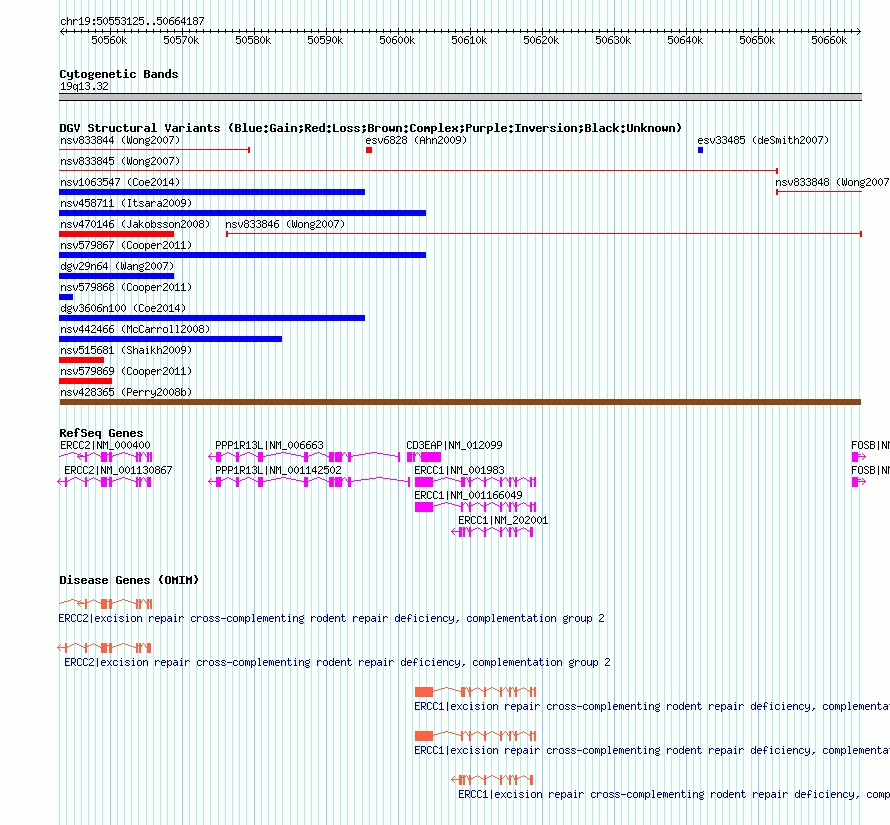
Task: Click the first OMIM ERCC2 orange gene glyph
Action: coord(106,604)
